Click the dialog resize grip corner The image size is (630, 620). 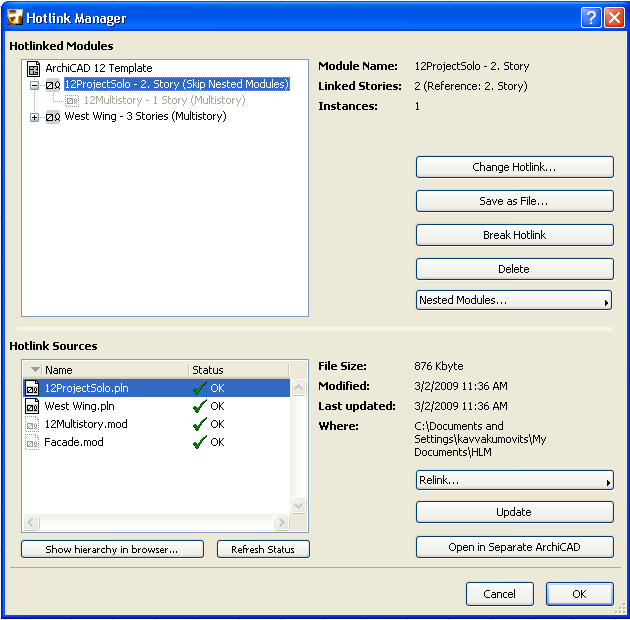620,610
